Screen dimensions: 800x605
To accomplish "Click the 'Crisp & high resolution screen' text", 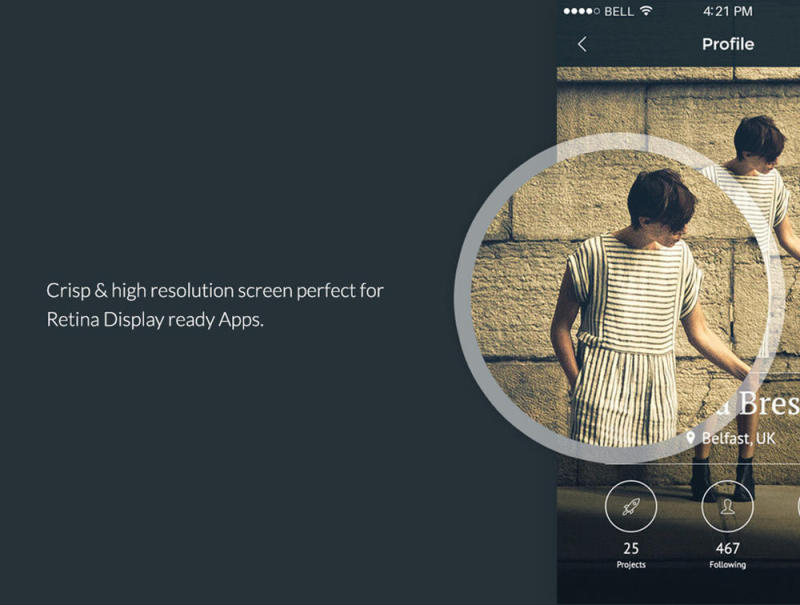I will pos(215,291).
